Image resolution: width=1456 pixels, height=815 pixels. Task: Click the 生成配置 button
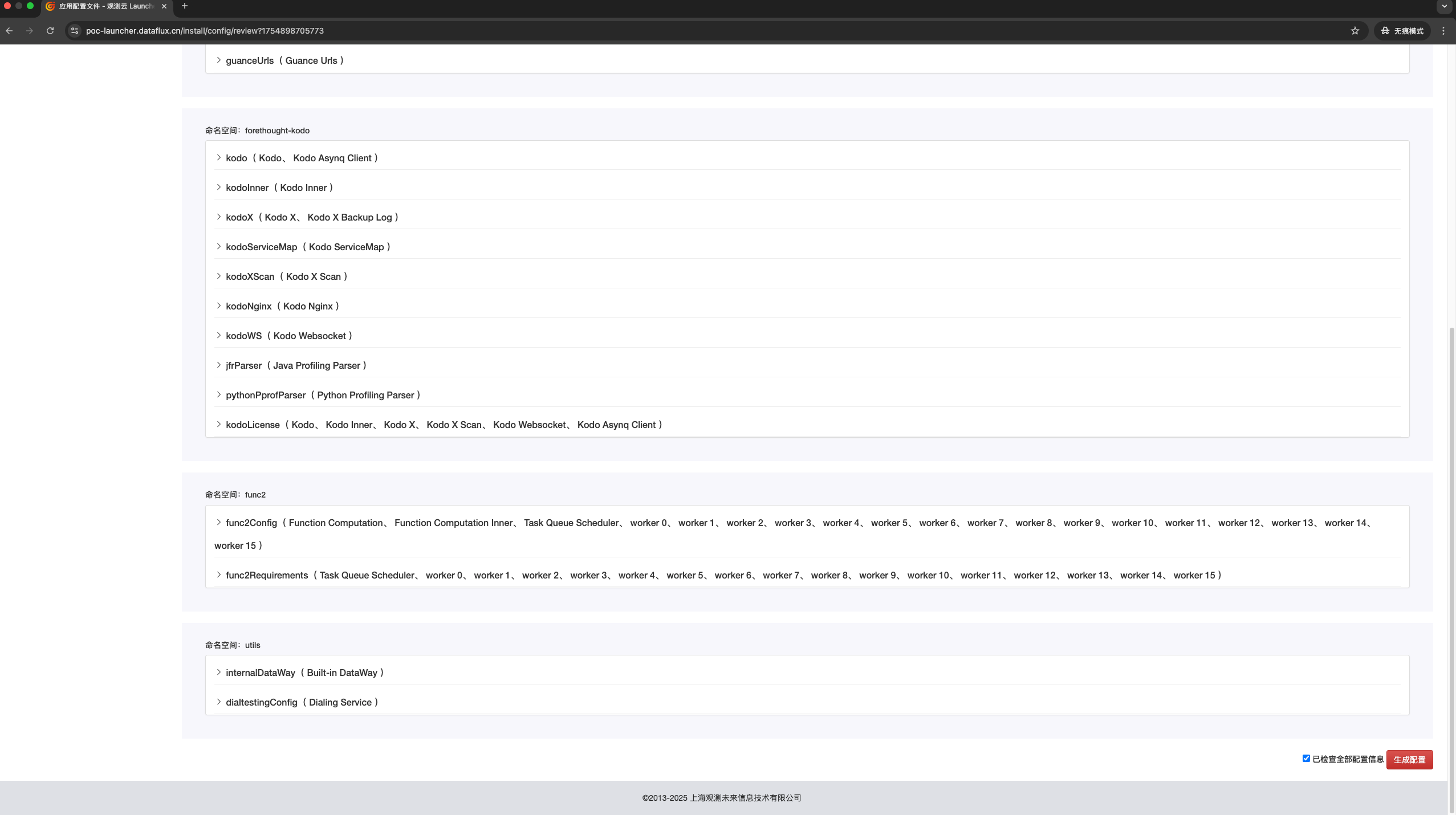pos(1409,759)
